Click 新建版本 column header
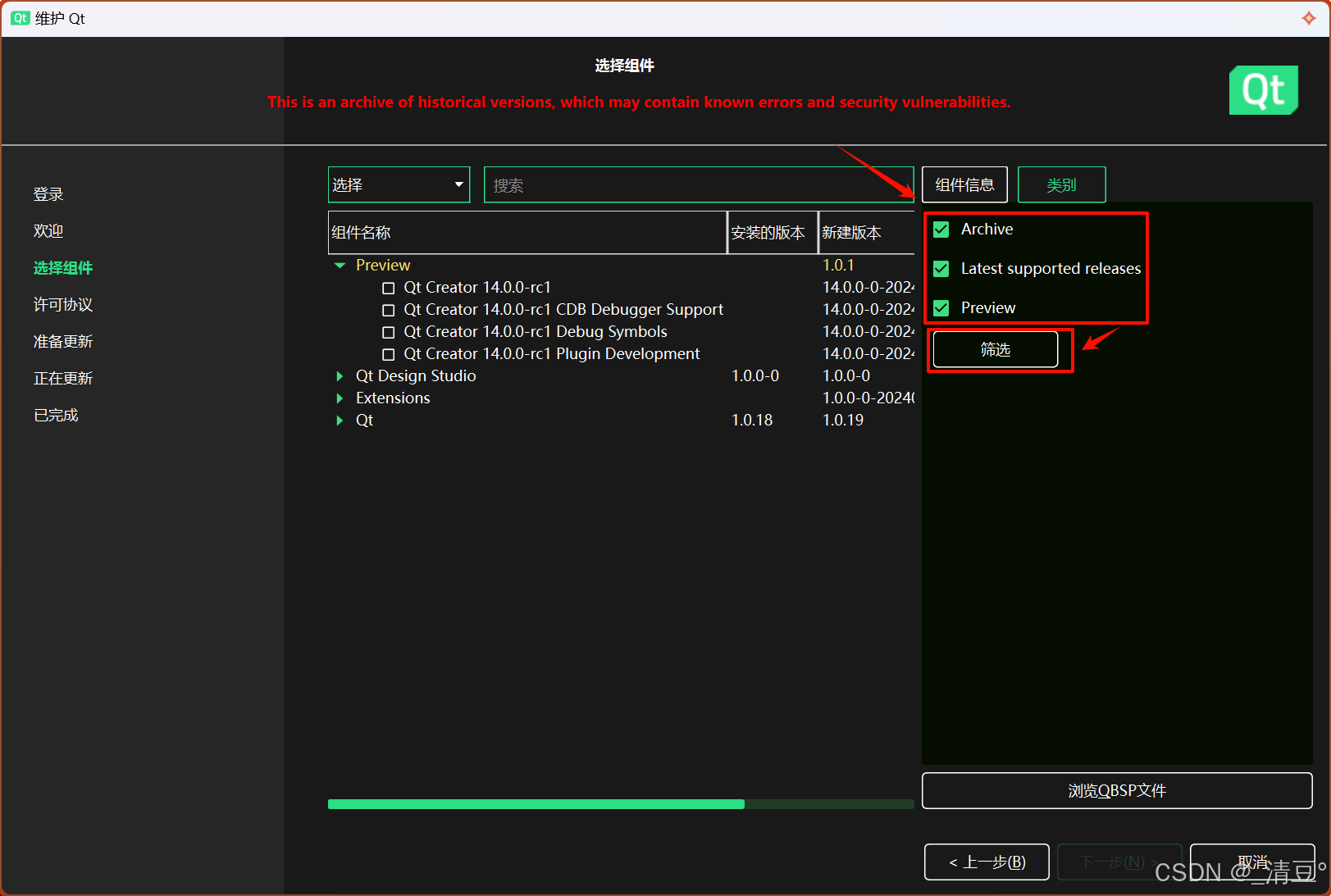The width and height of the screenshot is (1331, 896). [867, 233]
